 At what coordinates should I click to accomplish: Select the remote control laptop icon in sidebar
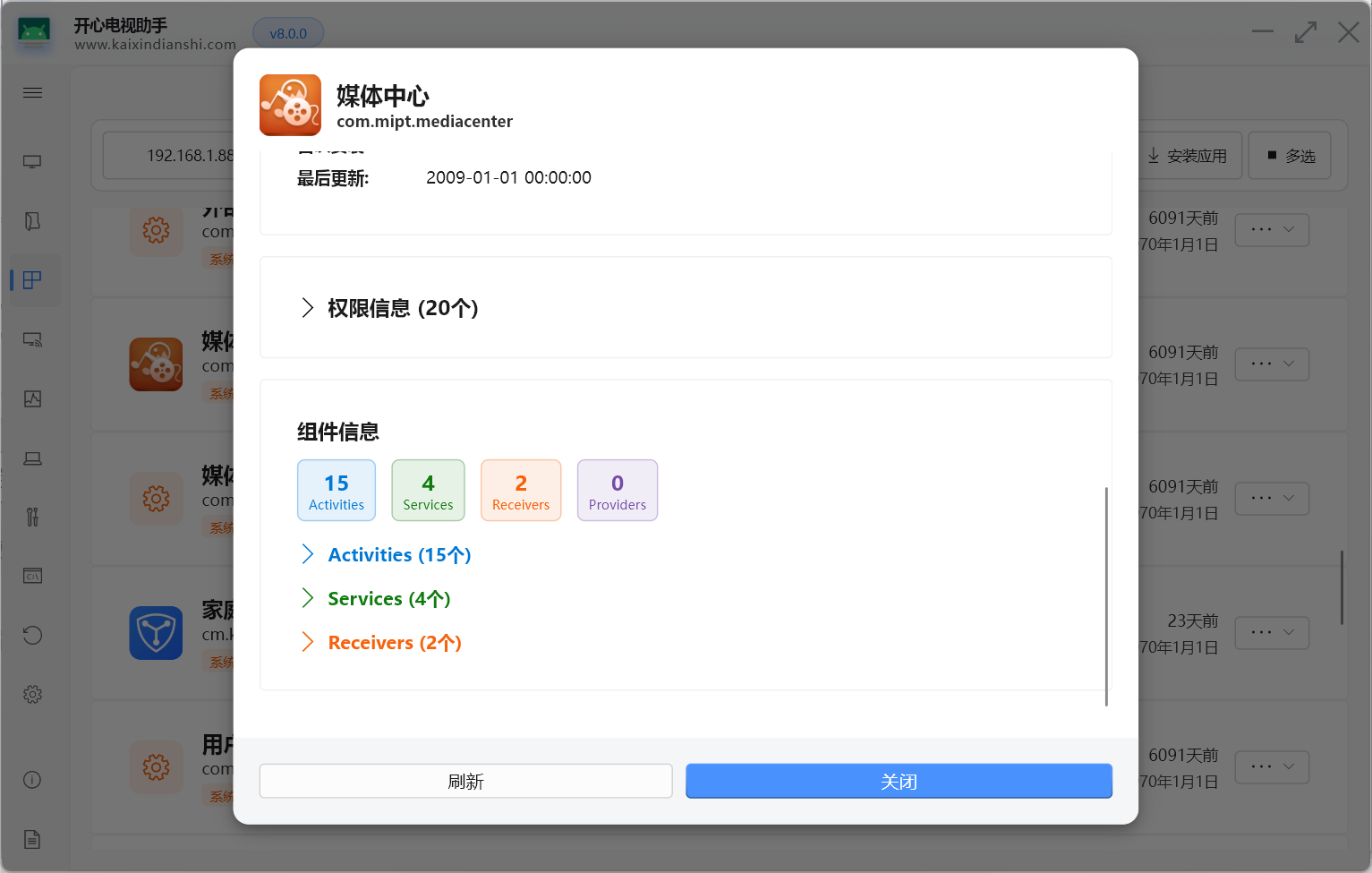click(32, 458)
